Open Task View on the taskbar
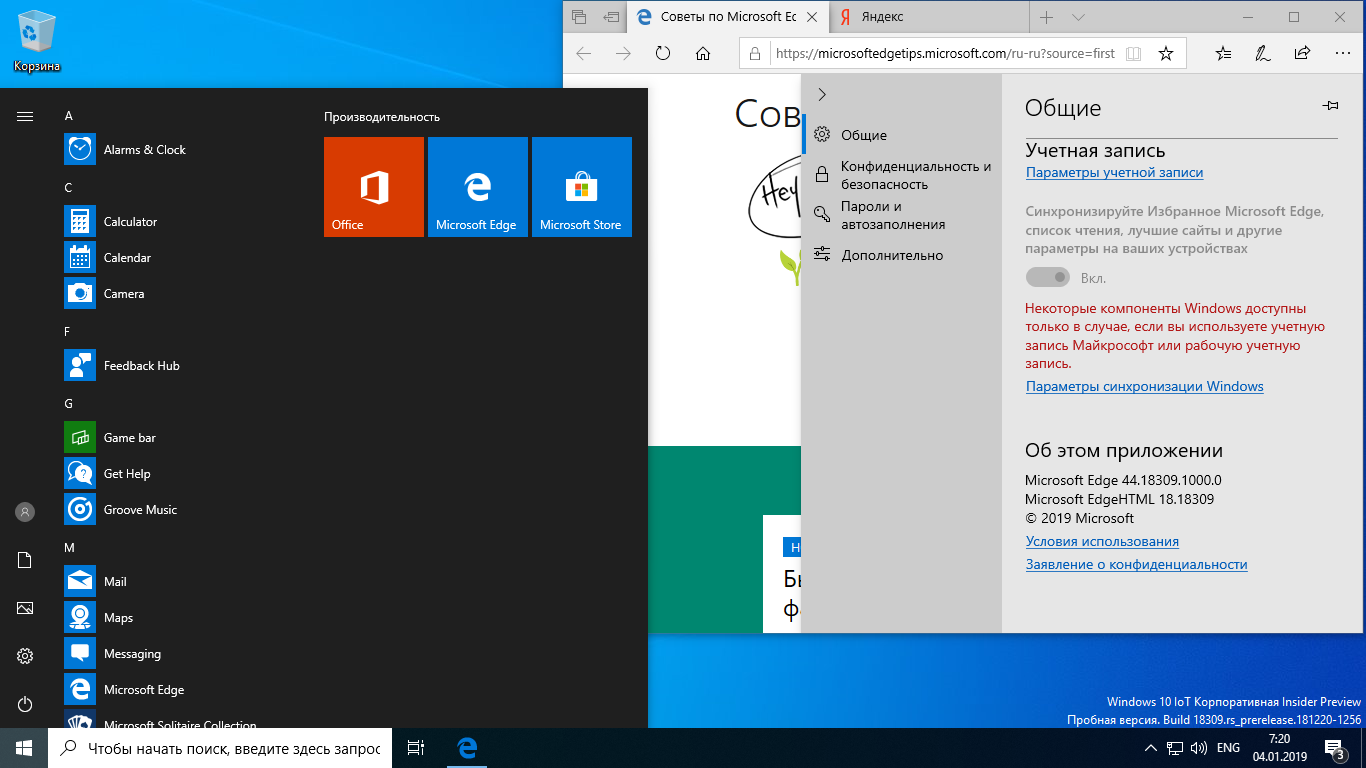 416,748
